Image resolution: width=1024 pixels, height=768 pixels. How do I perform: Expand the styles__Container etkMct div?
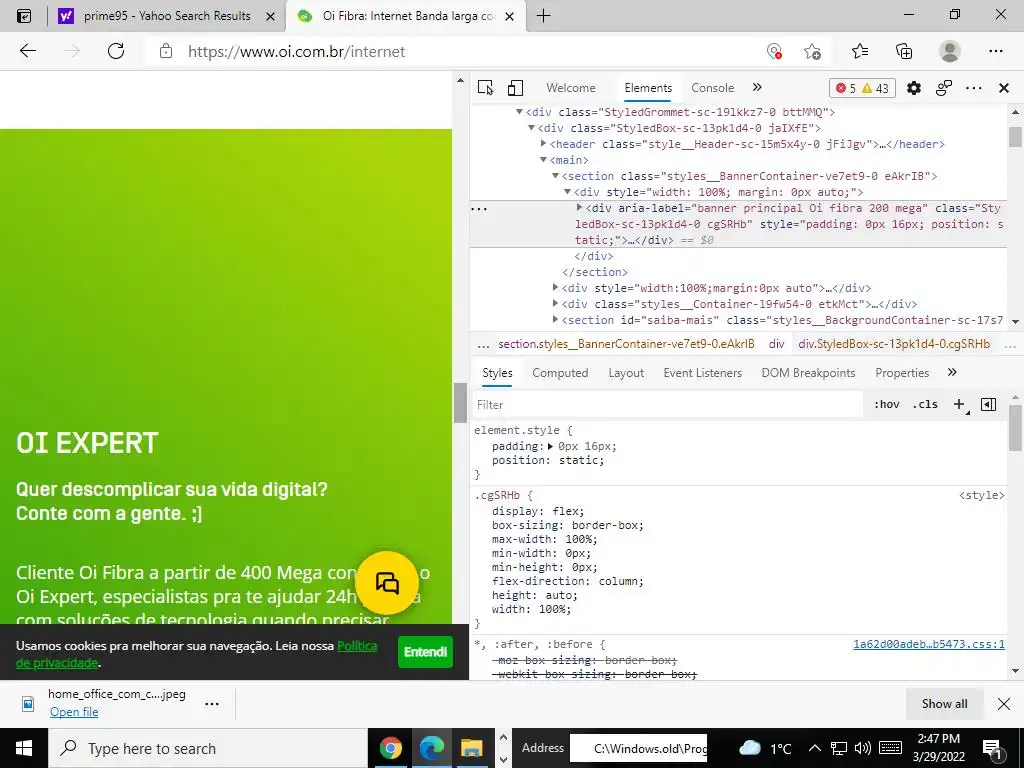pos(555,304)
